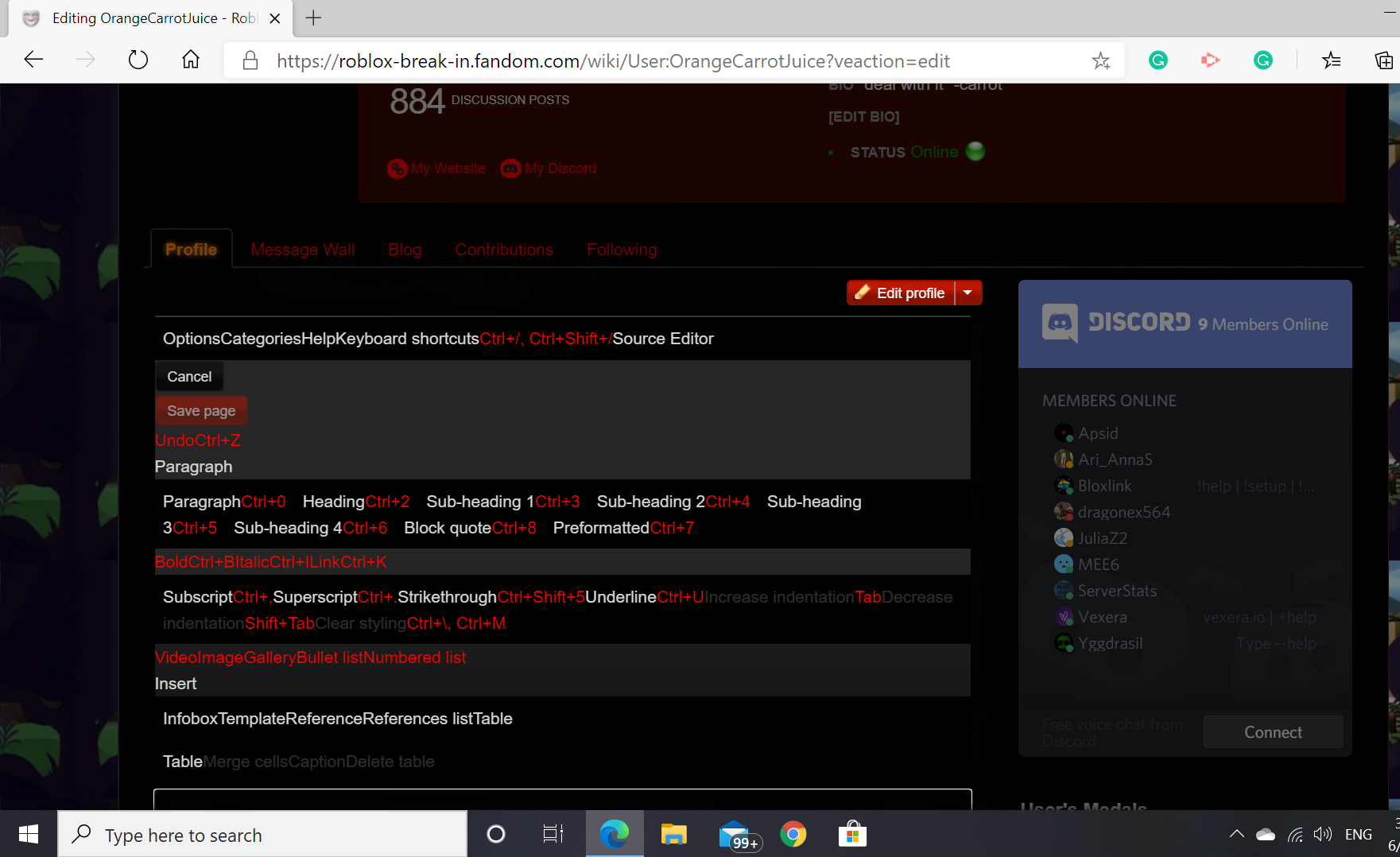The width and height of the screenshot is (1400, 857).
Task: Click Undo in the editor toolbar
Action: pos(197,440)
